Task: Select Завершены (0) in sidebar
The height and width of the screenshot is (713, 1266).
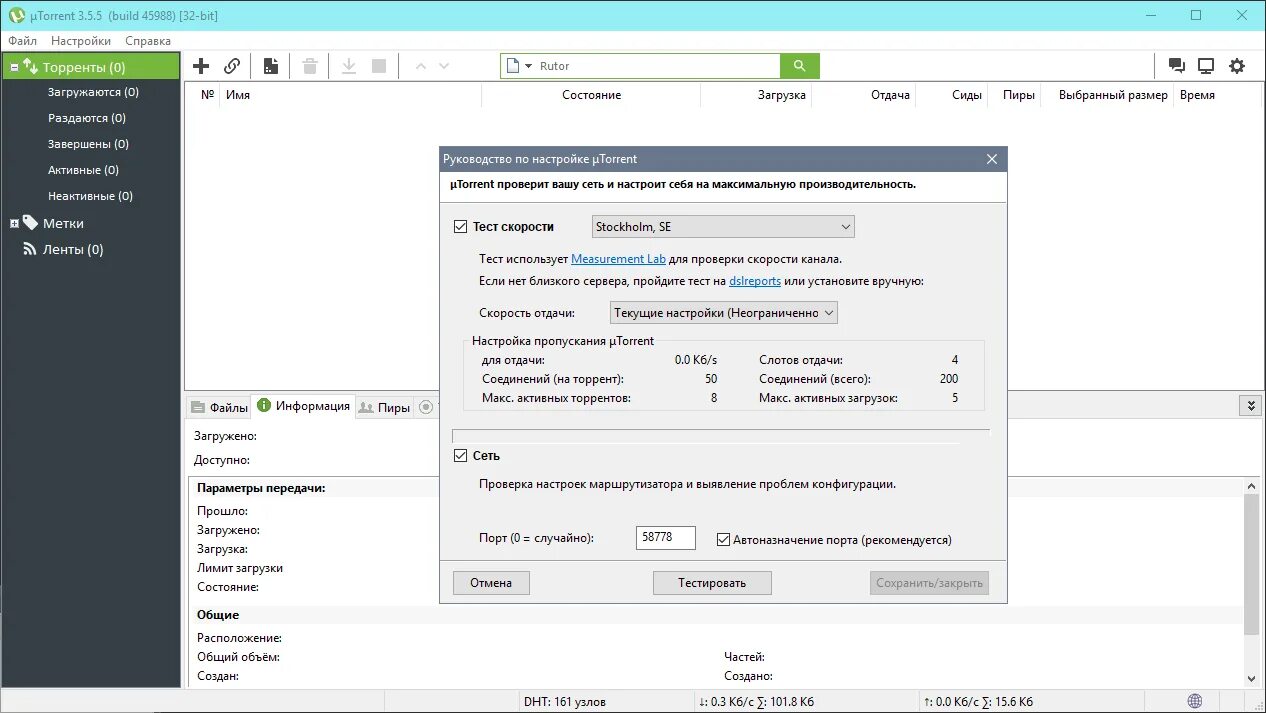Action: 88,144
